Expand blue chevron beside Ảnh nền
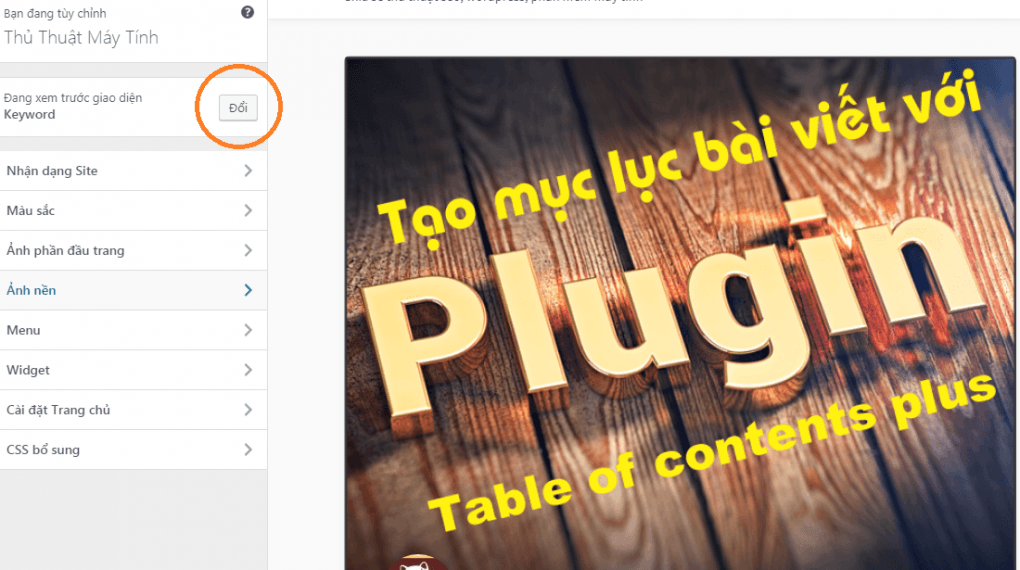Viewport: 1020px width, 570px height. coord(248,290)
